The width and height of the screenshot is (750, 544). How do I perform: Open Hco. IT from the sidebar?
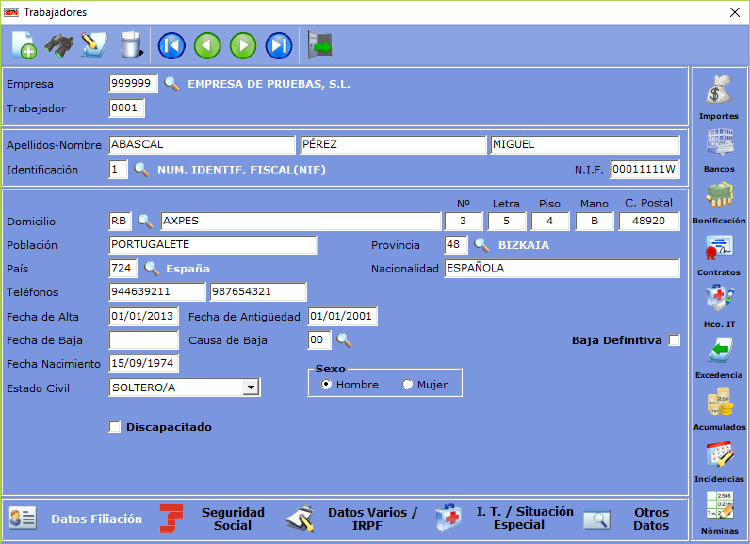(x=718, y=306)
